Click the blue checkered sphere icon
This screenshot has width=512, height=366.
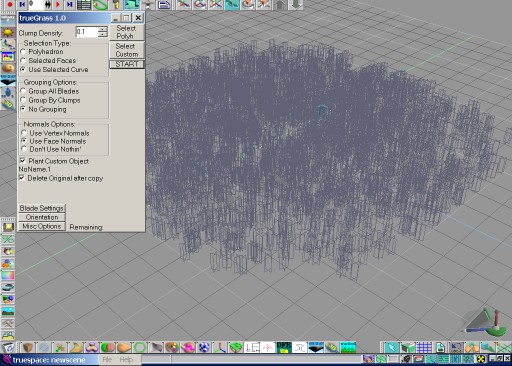[x=204, y=347]
